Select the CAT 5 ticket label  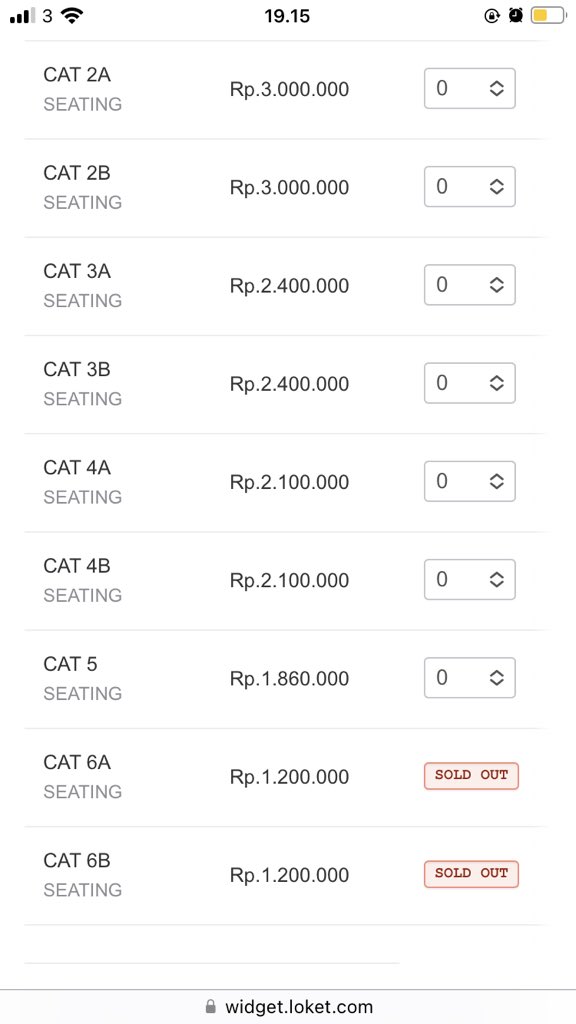pos(70,664)
